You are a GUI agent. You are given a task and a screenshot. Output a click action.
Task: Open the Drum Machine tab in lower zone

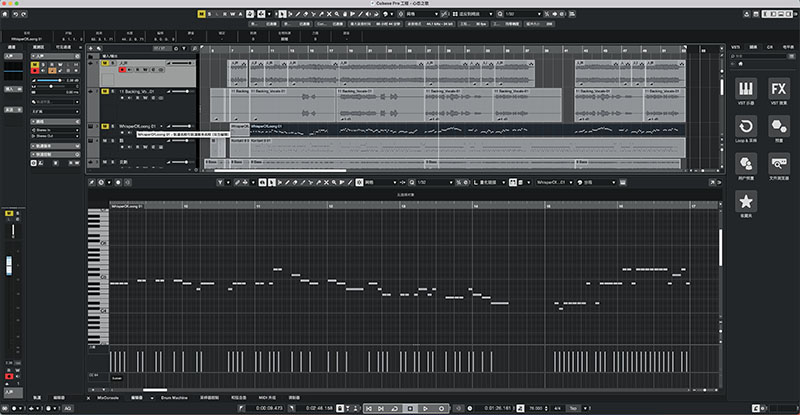(x=174, y=398)
